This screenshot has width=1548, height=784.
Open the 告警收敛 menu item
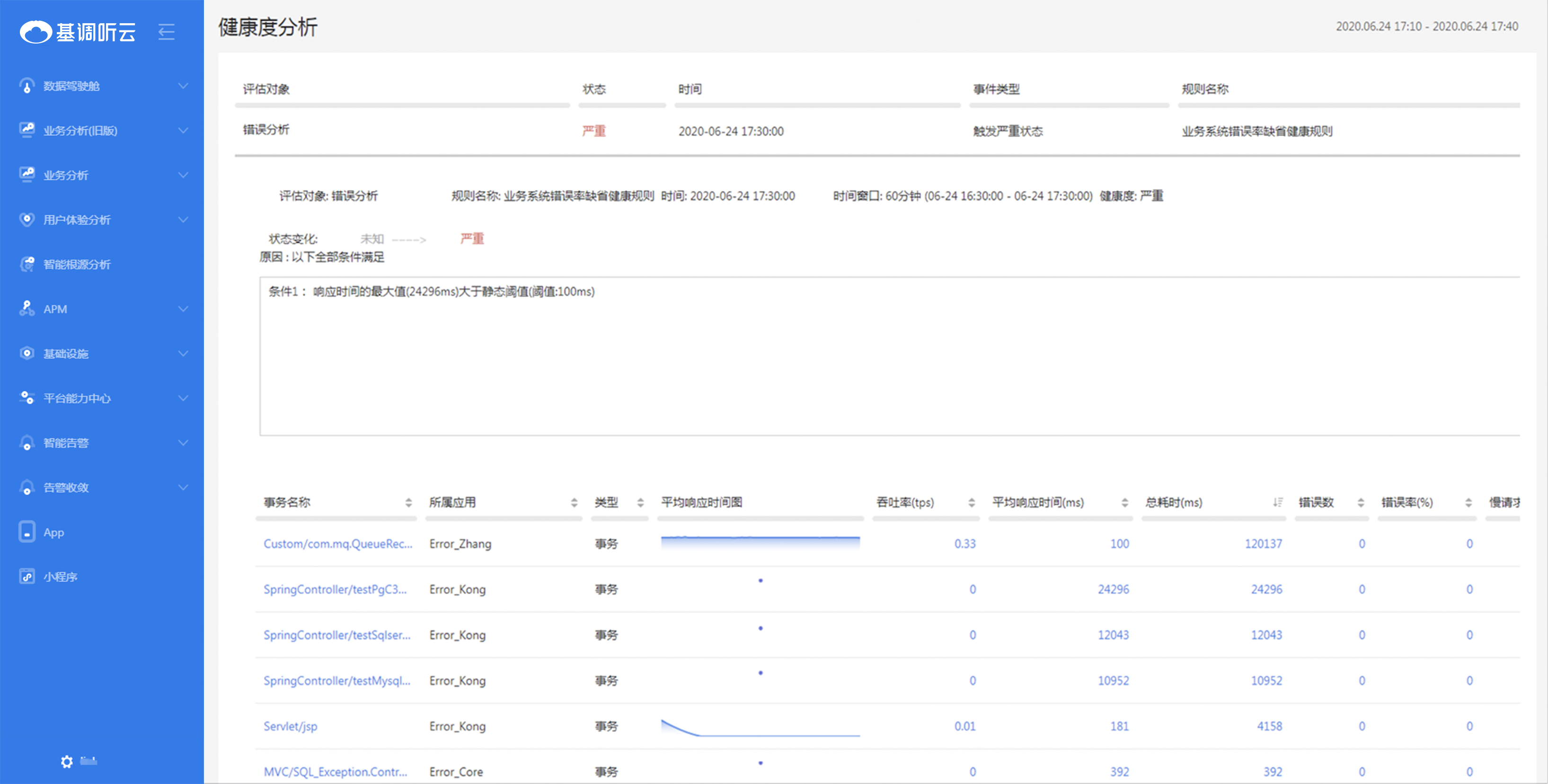click(x=66, y=487)
